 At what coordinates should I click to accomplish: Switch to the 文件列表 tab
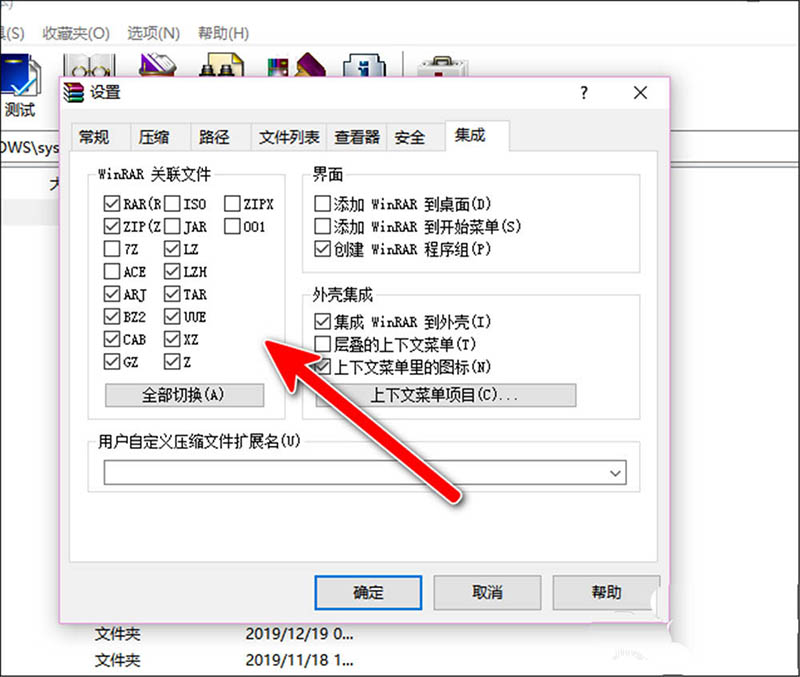289,137
